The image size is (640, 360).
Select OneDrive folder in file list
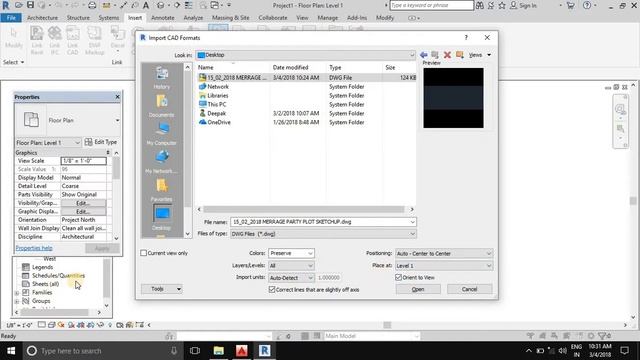(219, 122)
